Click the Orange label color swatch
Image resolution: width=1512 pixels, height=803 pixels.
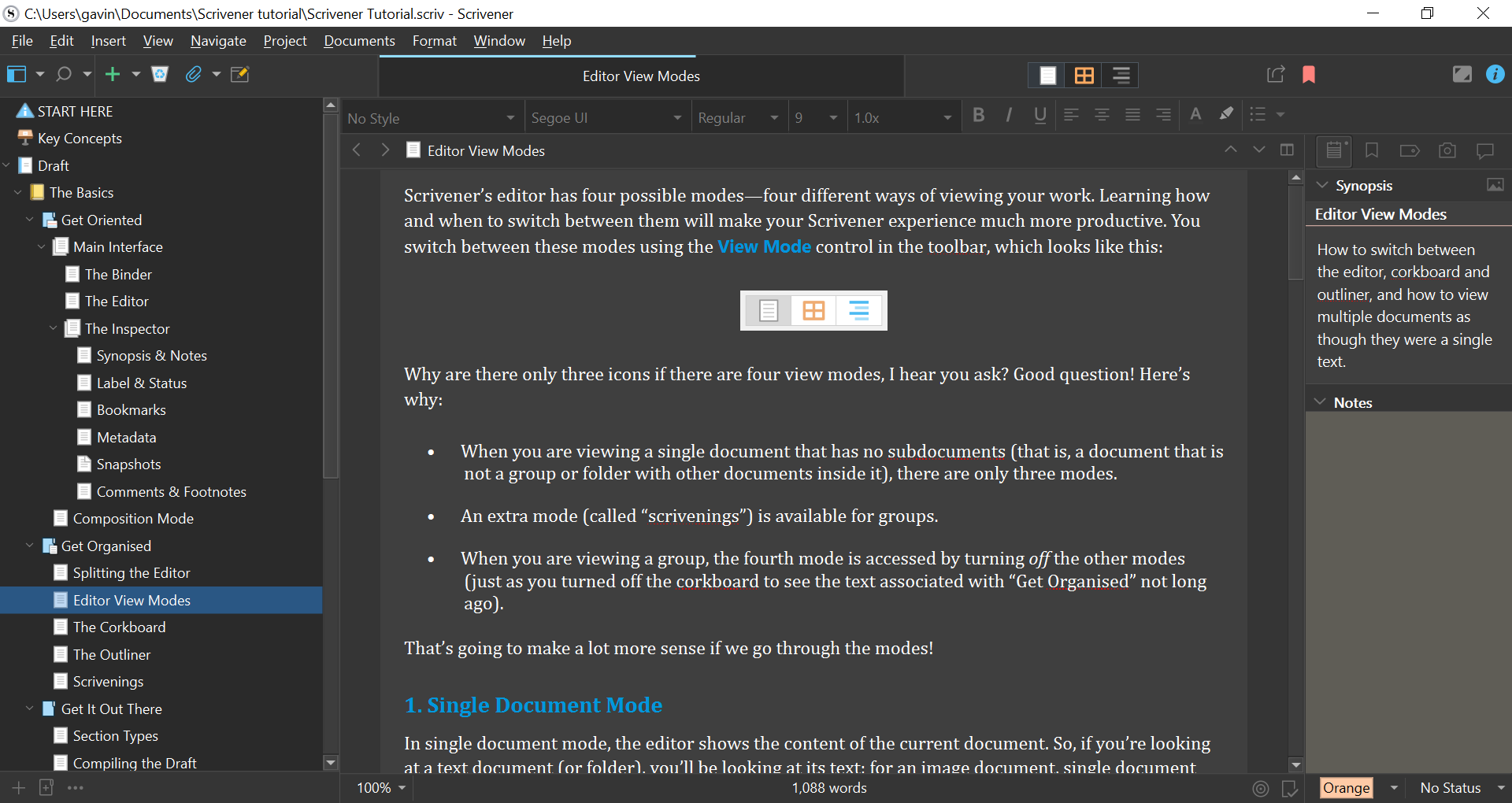pyautogui.click(x=1346, y=787)
